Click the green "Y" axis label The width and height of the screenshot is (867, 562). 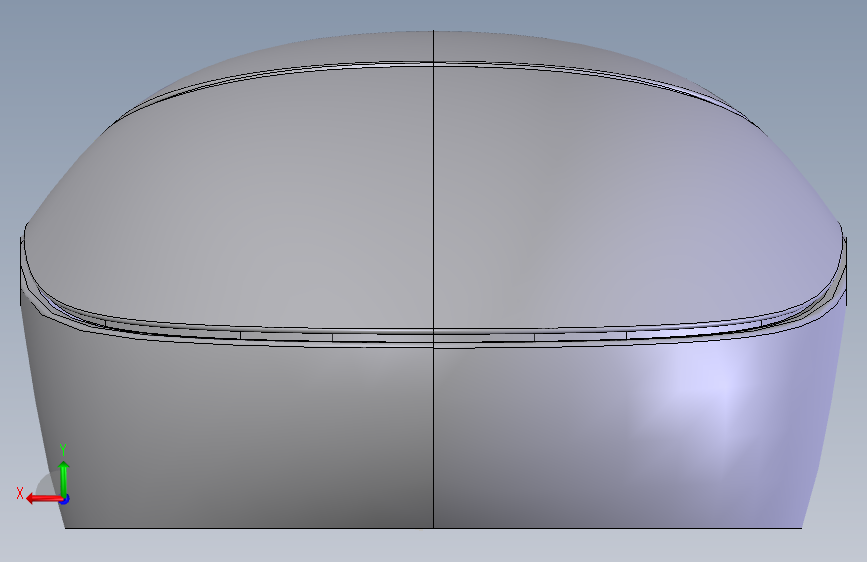pyautogui.click(x=63, y=449)
